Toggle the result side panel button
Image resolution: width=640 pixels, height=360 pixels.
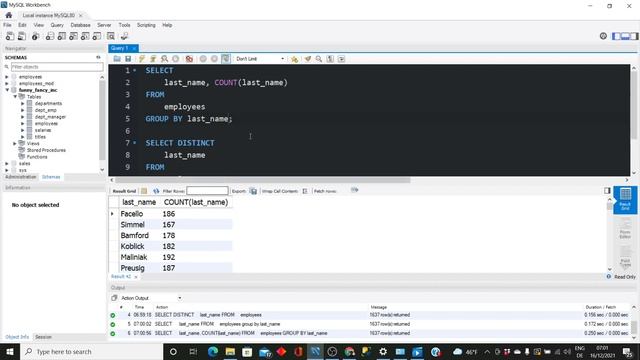tap(607, 191)
